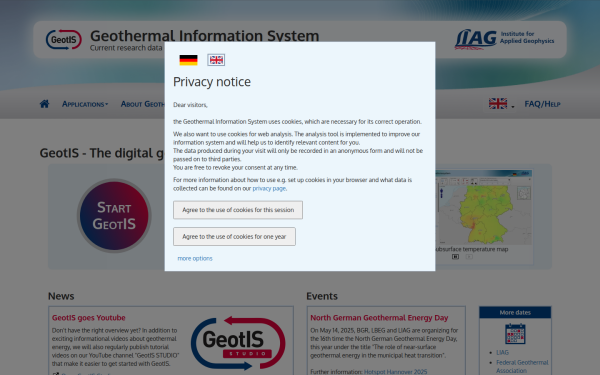Viewport: 600px width, 375px height.
Task: Expand the Applications menu
Action: [x=85, y=104]
